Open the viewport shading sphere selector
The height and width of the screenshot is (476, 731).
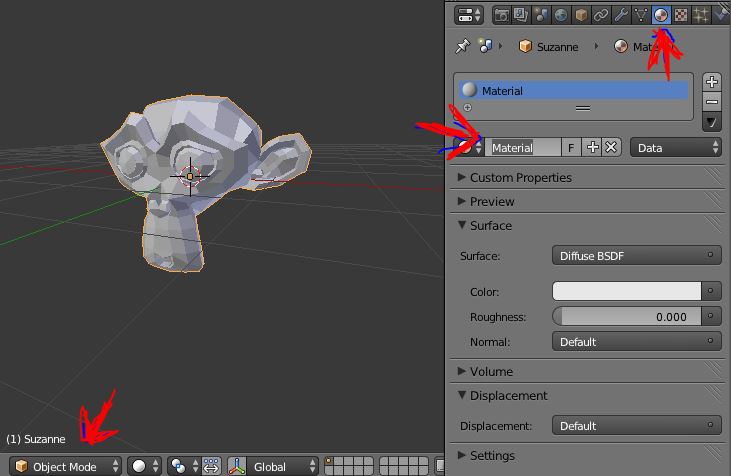pos(144,466)
